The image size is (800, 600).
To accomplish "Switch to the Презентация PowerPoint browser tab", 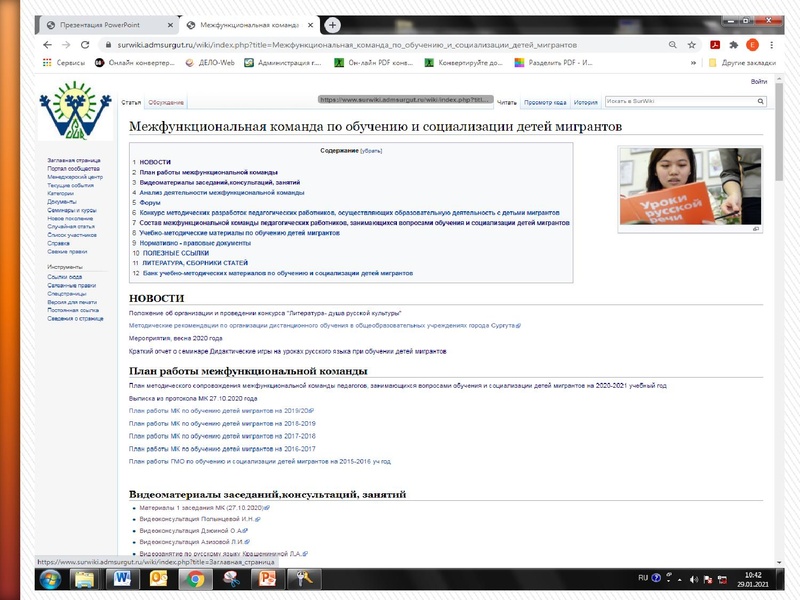I will click(x=107, y=25).
